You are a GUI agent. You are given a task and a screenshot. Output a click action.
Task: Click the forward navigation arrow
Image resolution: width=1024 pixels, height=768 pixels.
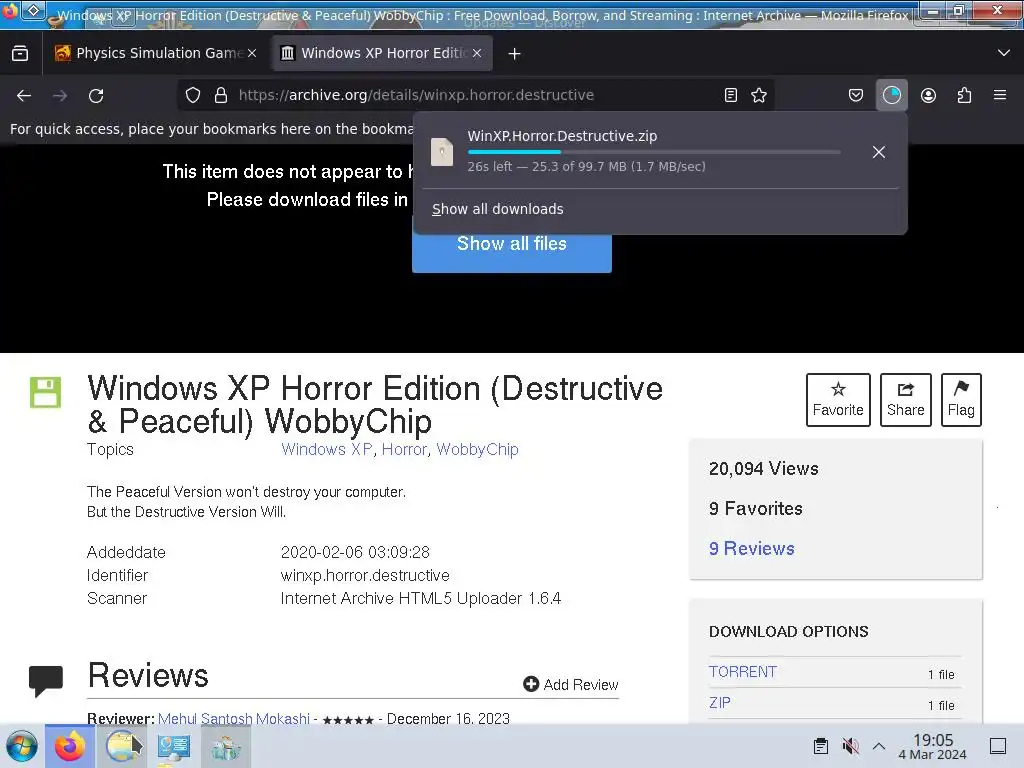coord(60,95)
